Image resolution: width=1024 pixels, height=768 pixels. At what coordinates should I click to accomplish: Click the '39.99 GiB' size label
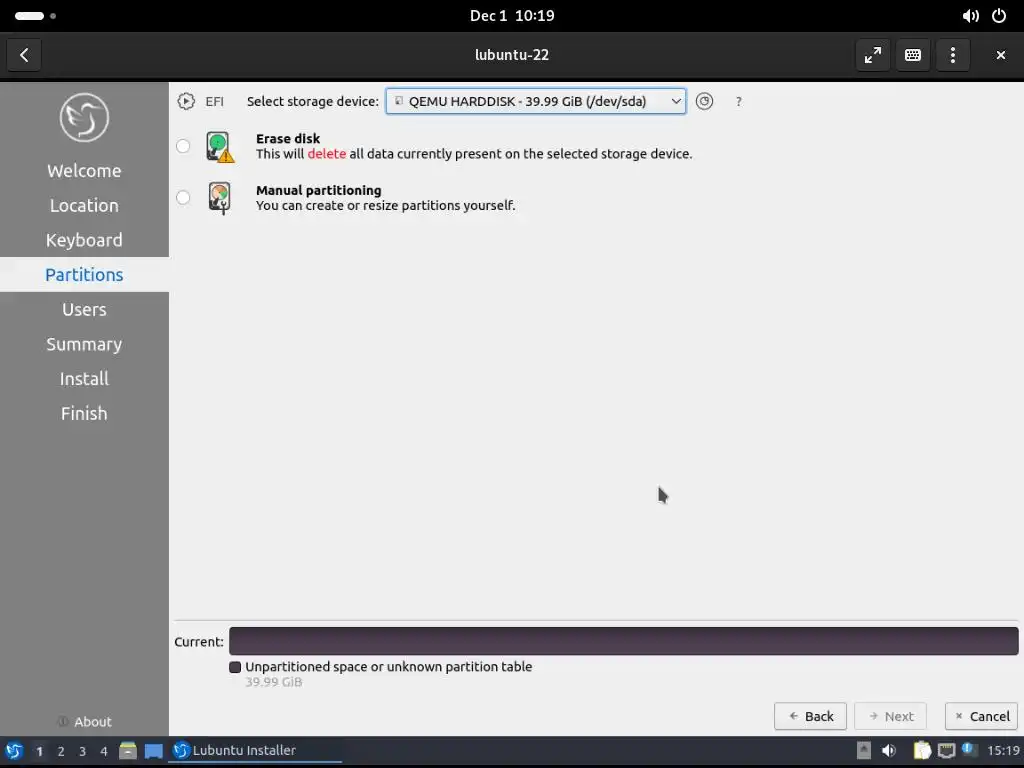pos(274,682)
